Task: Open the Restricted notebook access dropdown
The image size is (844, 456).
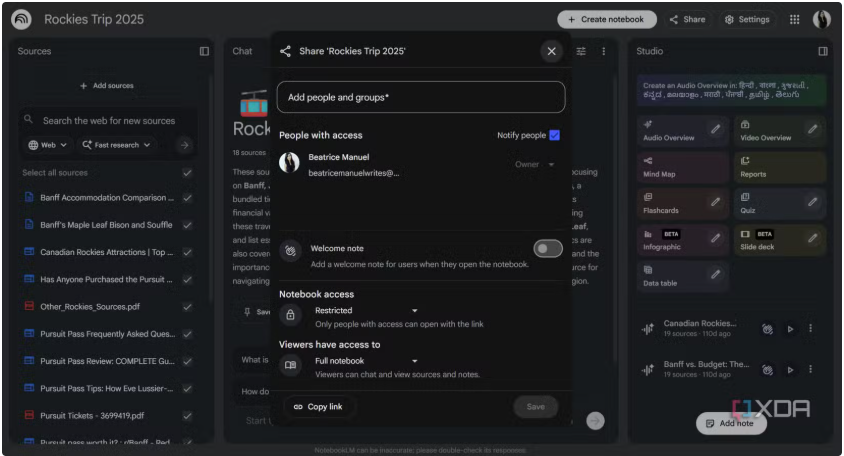Action: (366, 311)
